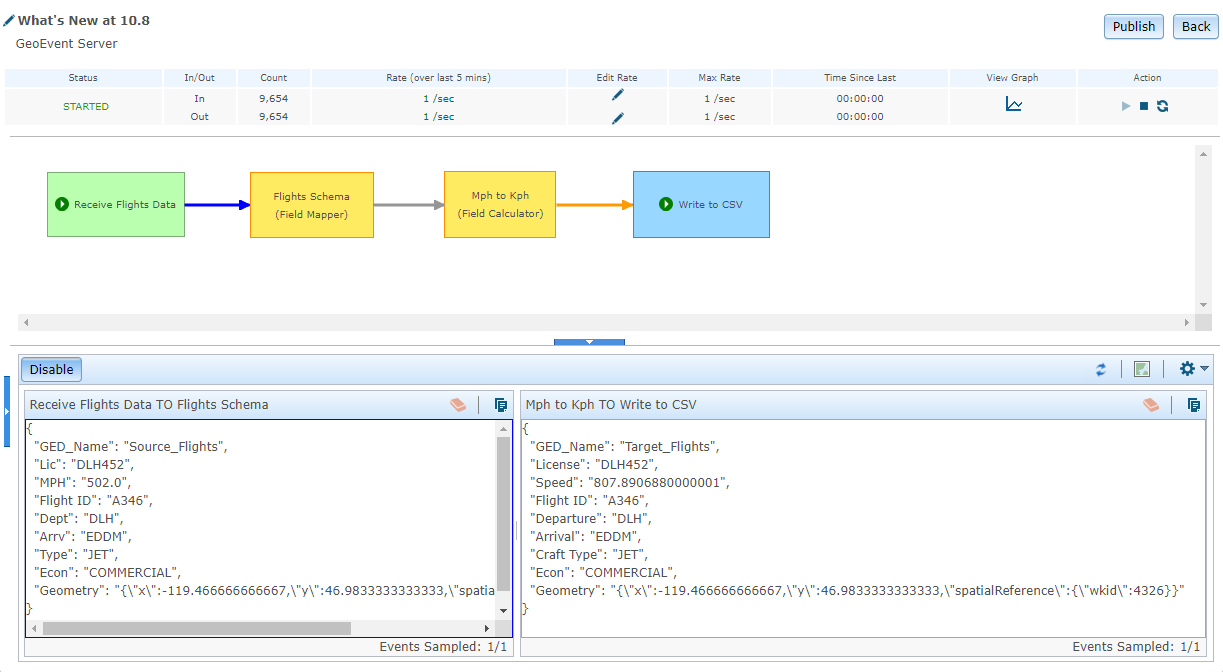Click the map view icon in sampler toolbar
Screen dimensions: 1223x672
click(x=1142, y=369)
